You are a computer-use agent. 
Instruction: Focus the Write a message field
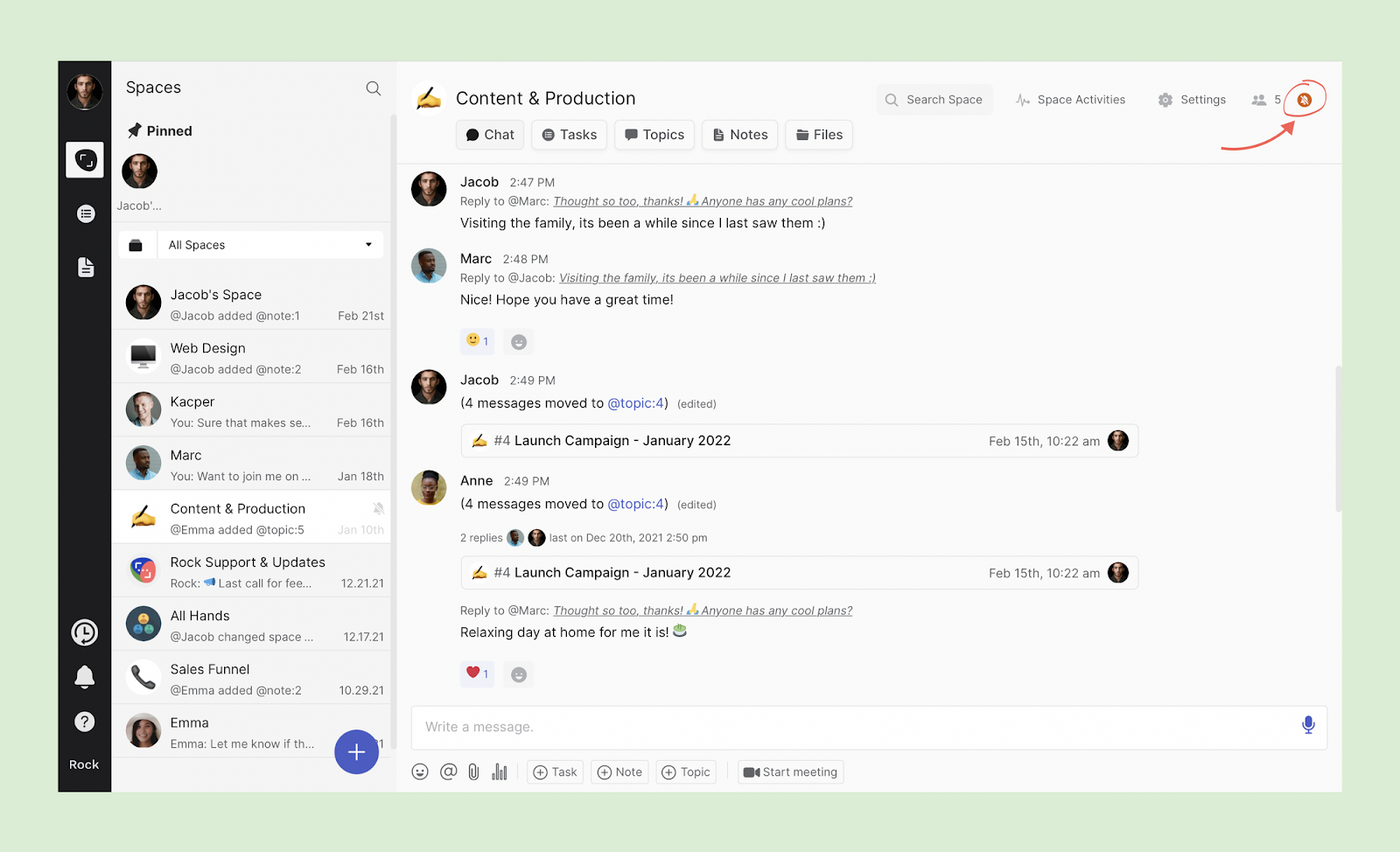click(849, 727)
